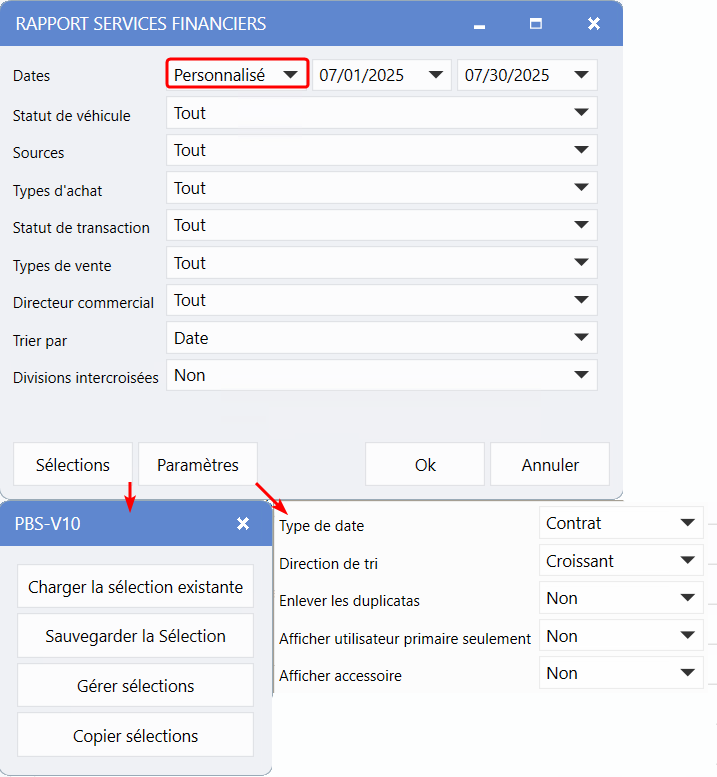This screenshot has height=777, width=717.
Task: Confirm the report with Ok
Action: [x=425, y=465]
